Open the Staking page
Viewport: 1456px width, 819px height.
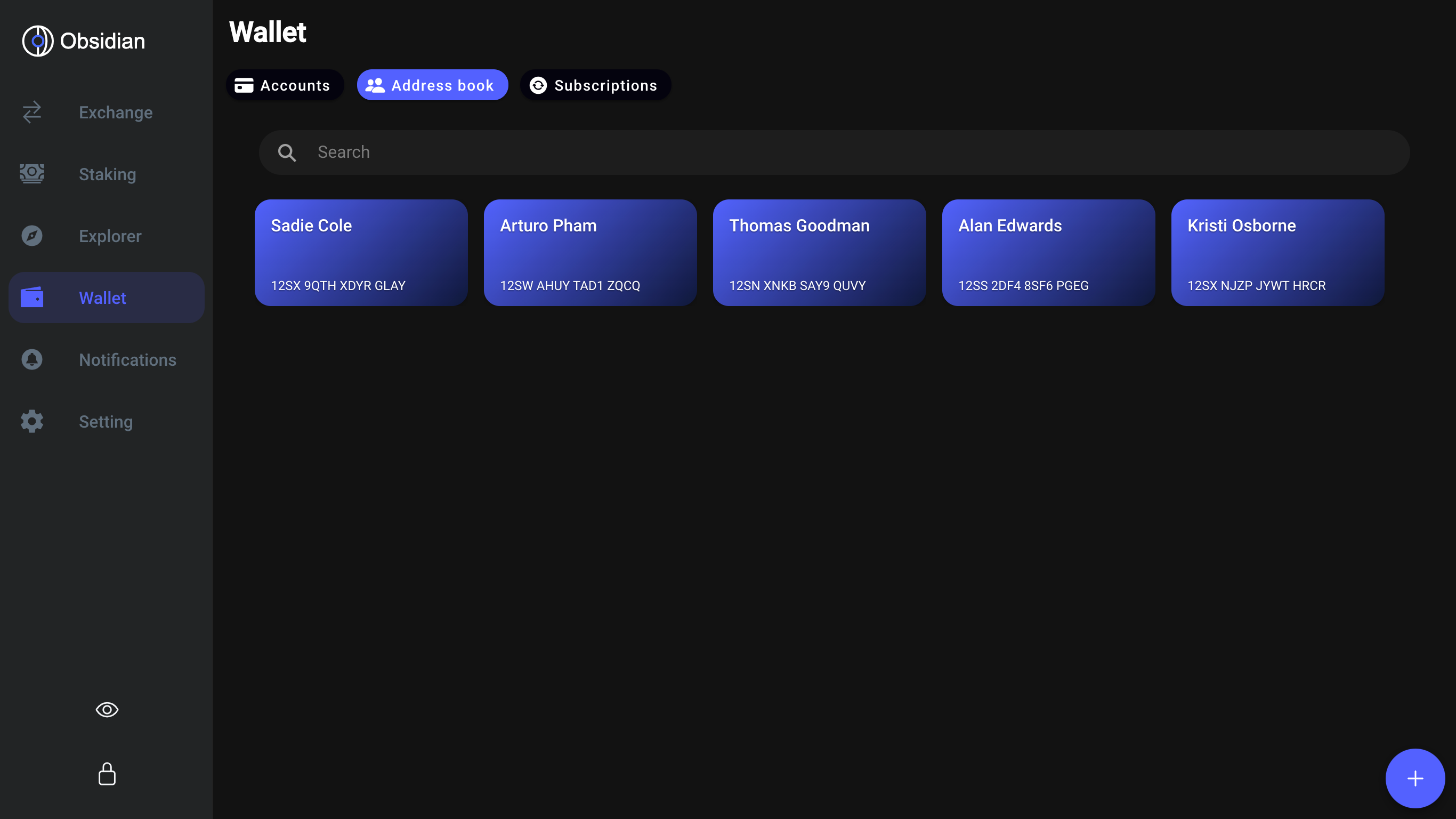pos(106,174)
